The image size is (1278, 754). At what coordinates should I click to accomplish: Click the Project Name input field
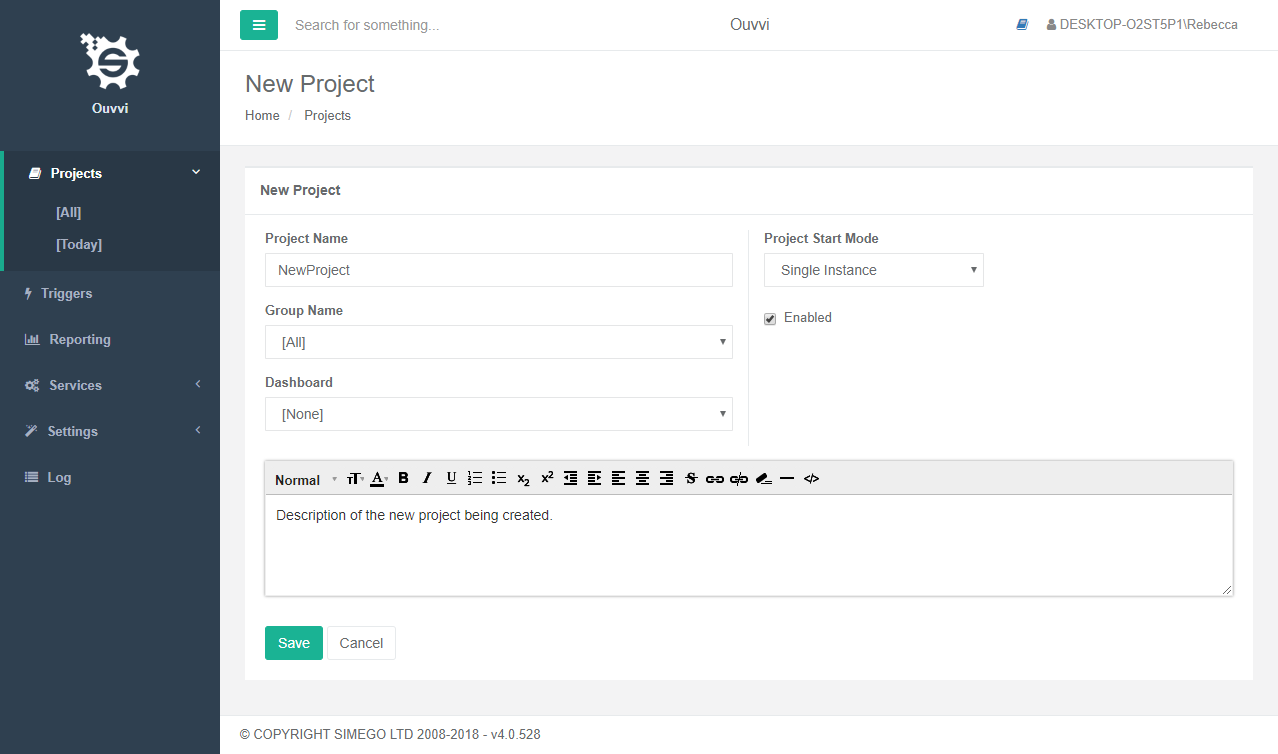pos(499,270)
